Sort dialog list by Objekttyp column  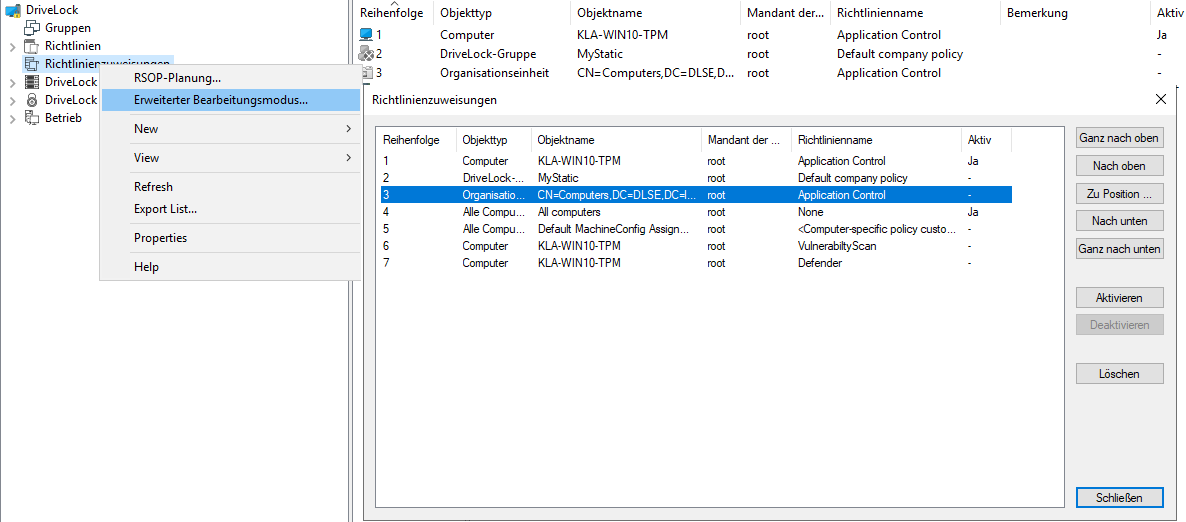tap(494, 140)
